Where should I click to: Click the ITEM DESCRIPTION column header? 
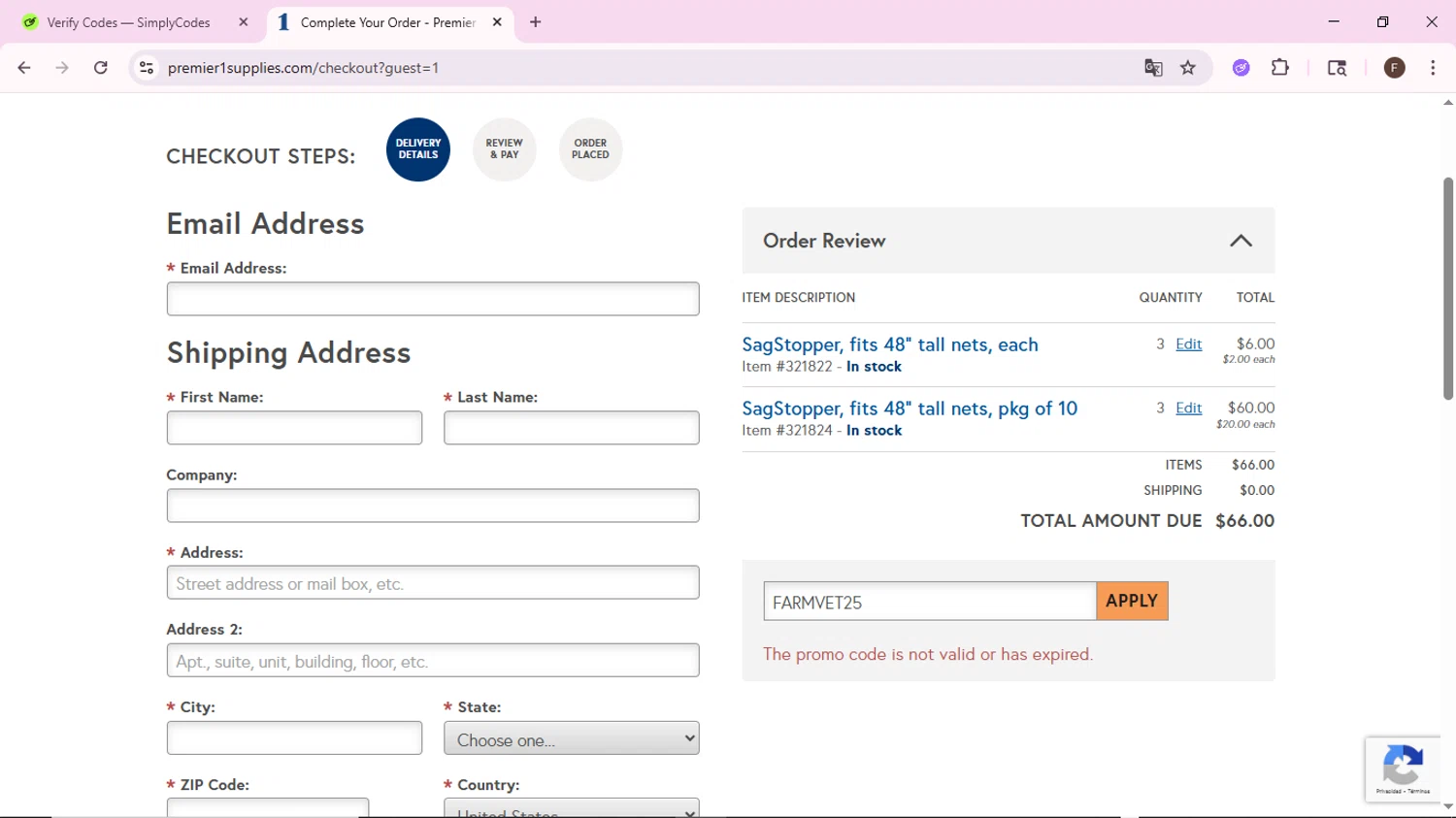(x=799, y=298)
